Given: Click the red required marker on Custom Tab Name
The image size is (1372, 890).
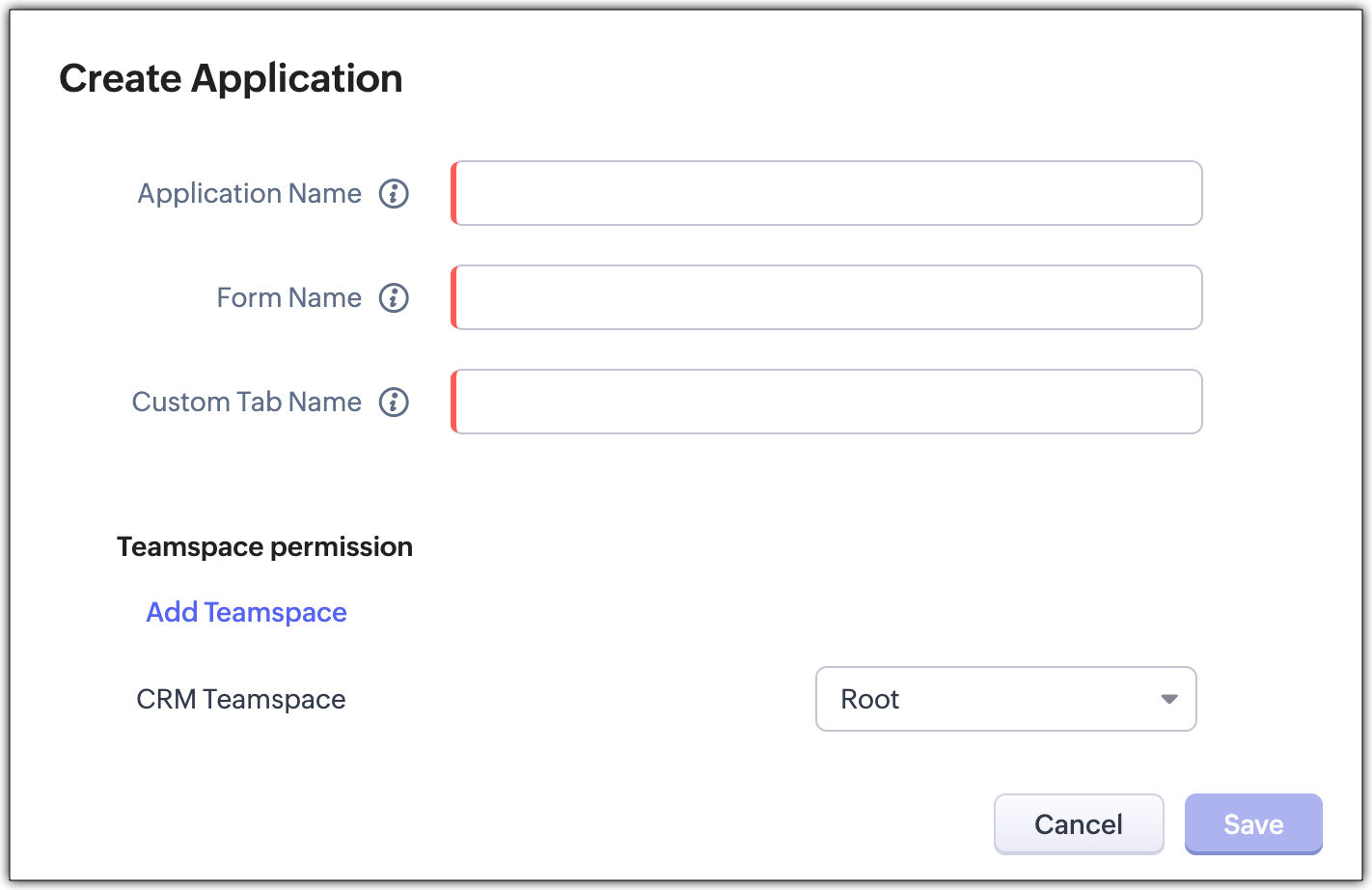Looking at the screenshot, I should [x=453, y=402].
